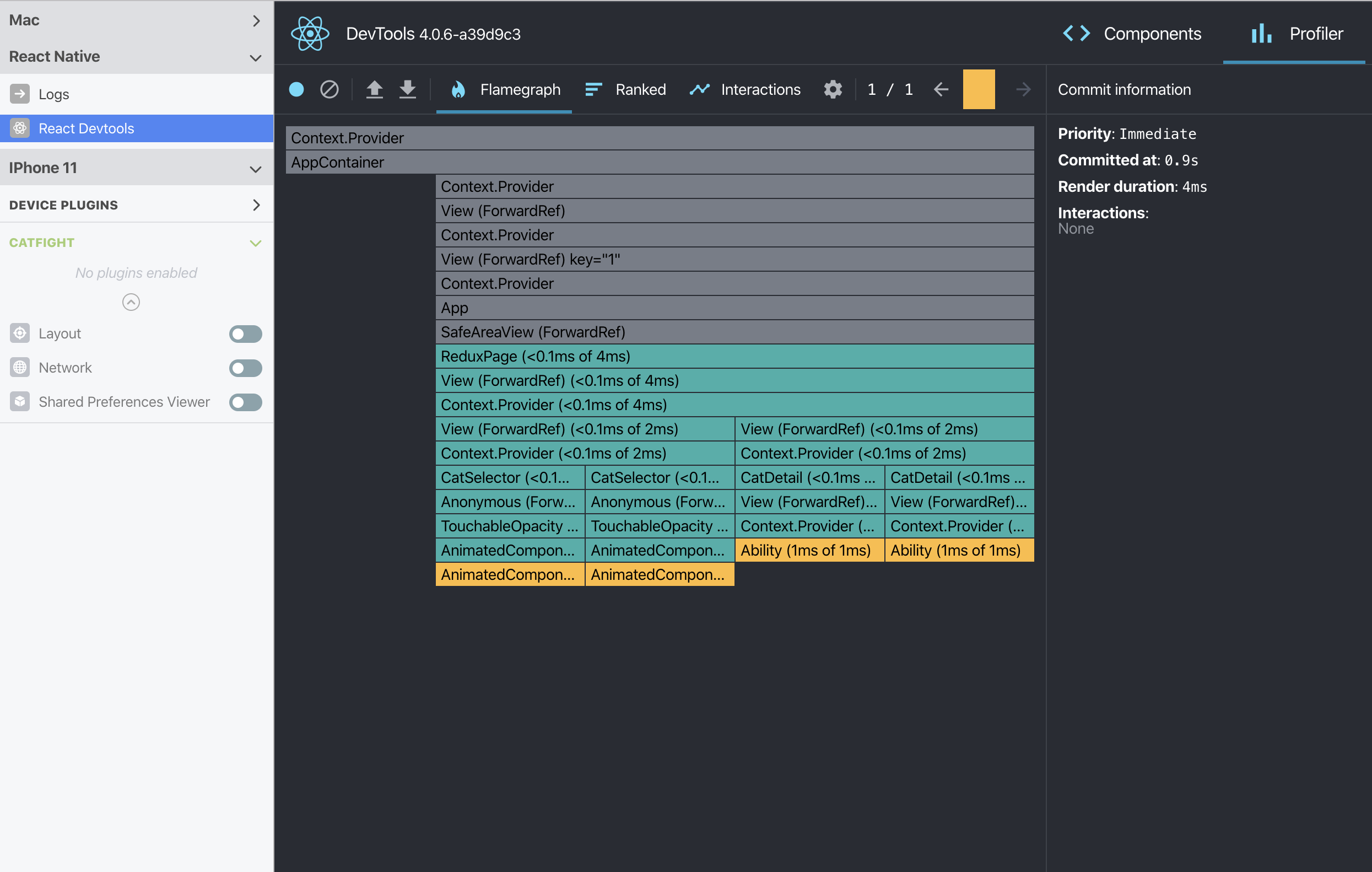1372x872 pixels.
Task: Open profiler settings gear icon
Action: (x=833, y=89)
